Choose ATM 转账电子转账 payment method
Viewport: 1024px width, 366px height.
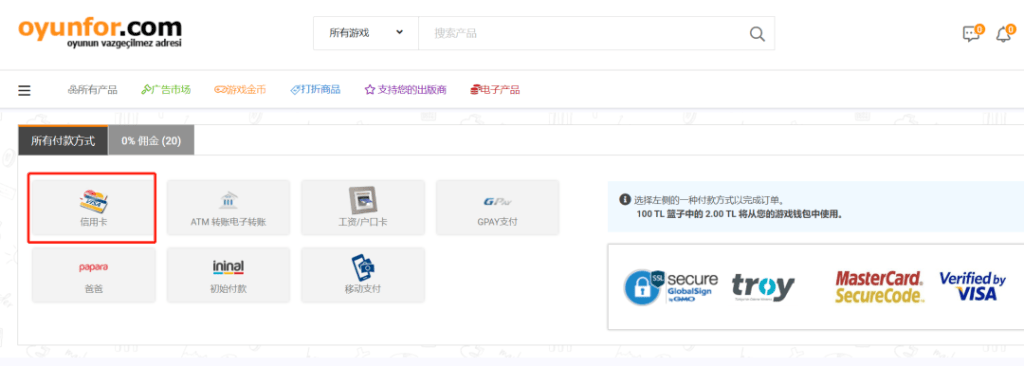tap(228, 208)
